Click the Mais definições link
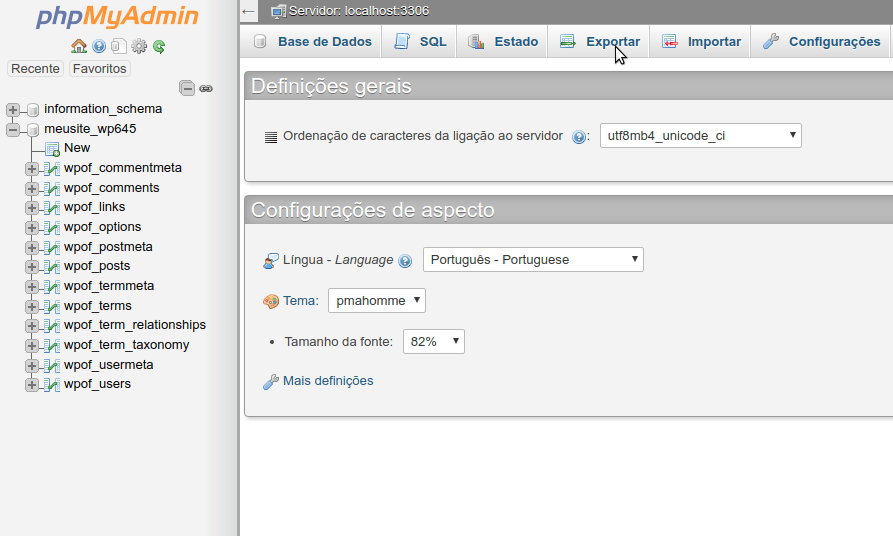Image resolution: width=893 pixels, height=536 pixels. click(x=327, y=381)
